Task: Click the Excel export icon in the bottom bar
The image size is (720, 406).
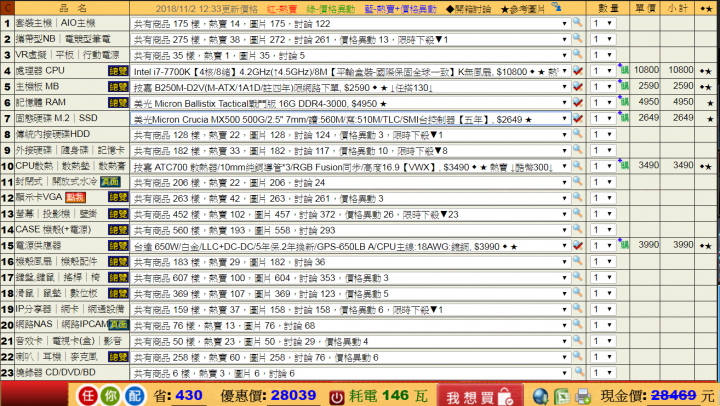Action: click(562, 396)
